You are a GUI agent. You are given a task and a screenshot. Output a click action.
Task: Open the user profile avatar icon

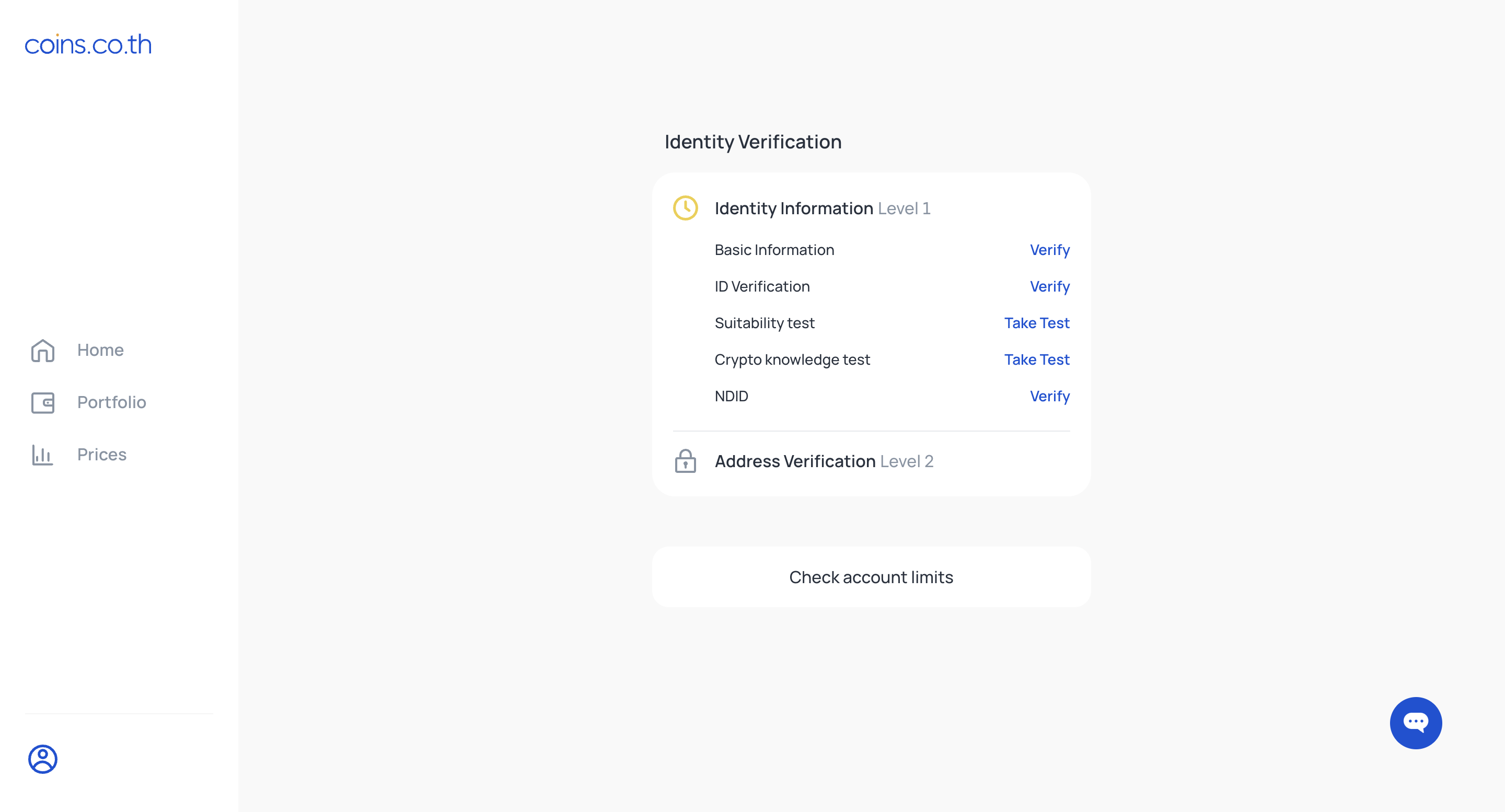[x=43, y=759]
